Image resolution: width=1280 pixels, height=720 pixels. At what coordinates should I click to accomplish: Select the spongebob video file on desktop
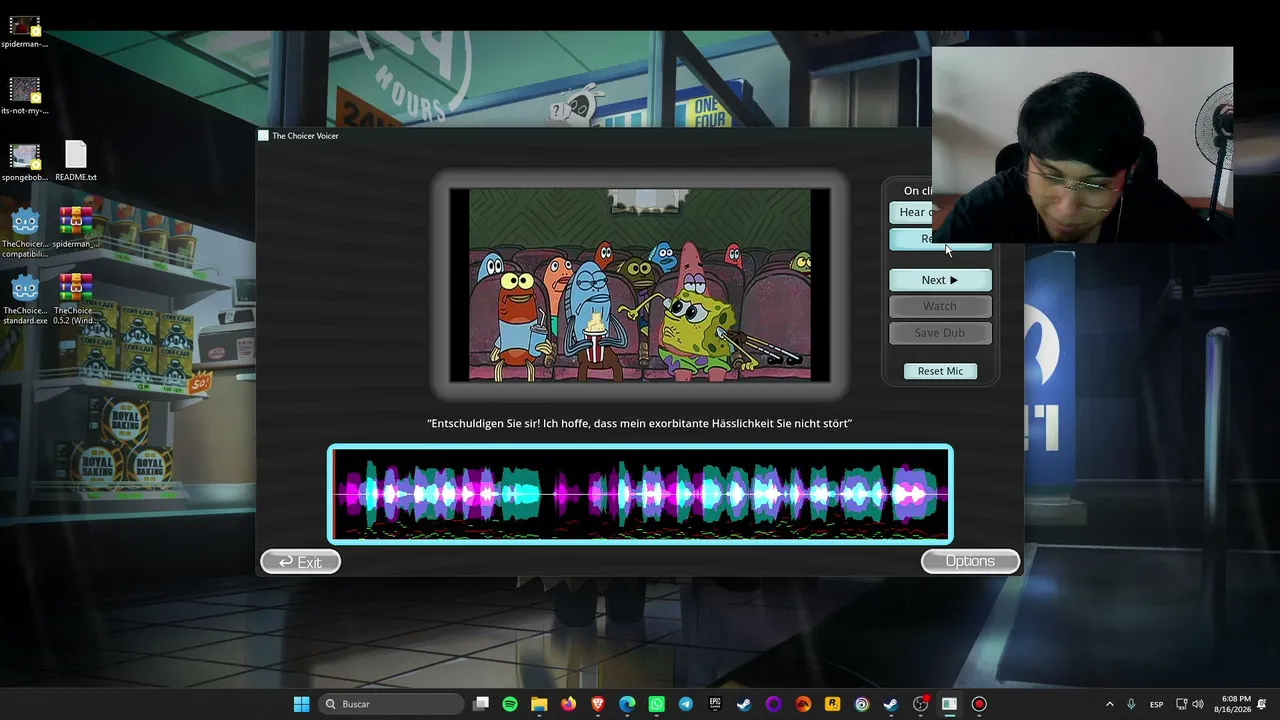tap(25, 162)
